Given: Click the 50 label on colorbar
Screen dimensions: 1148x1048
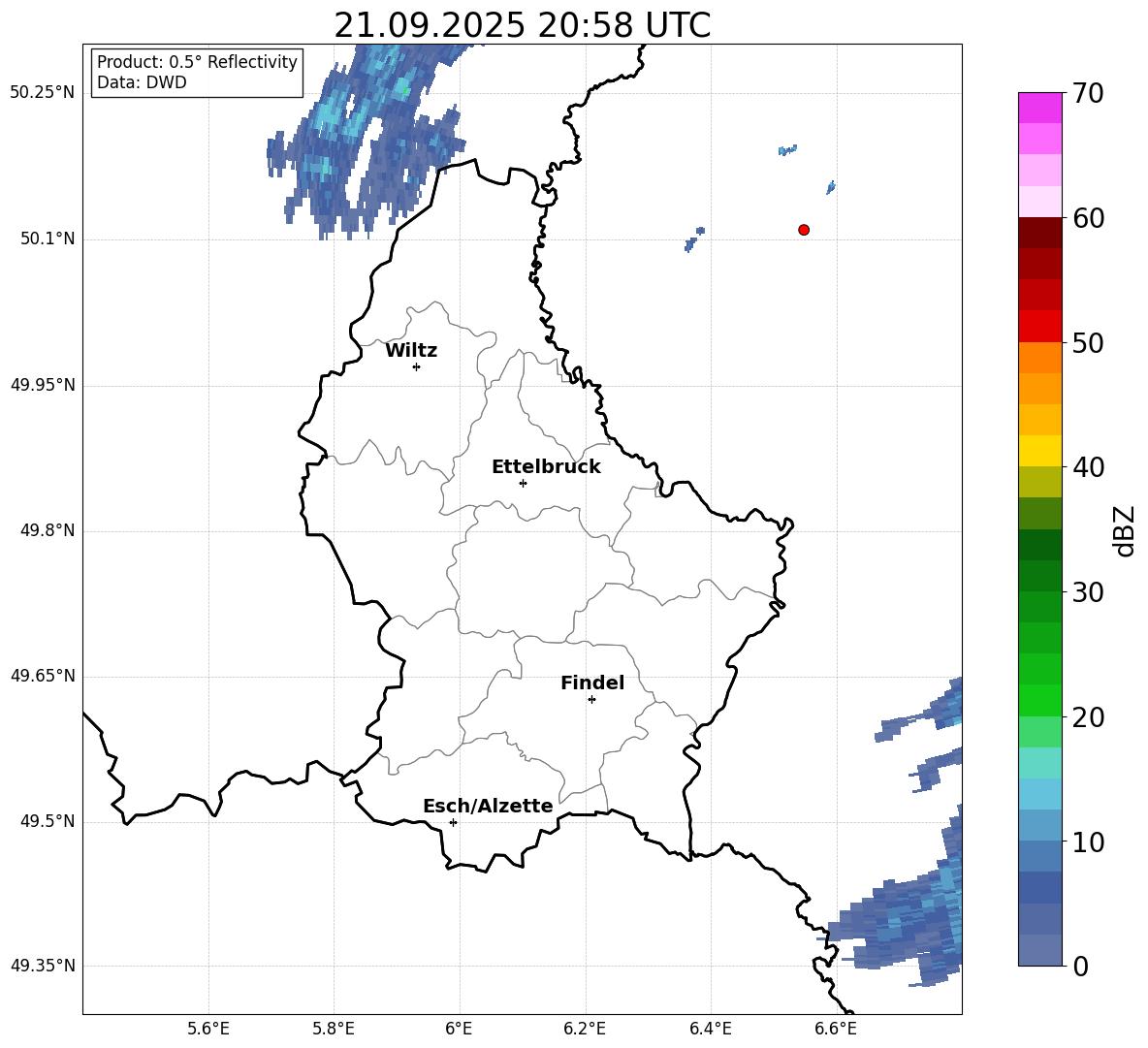Looking at the screenshot, I should 1088,342.
